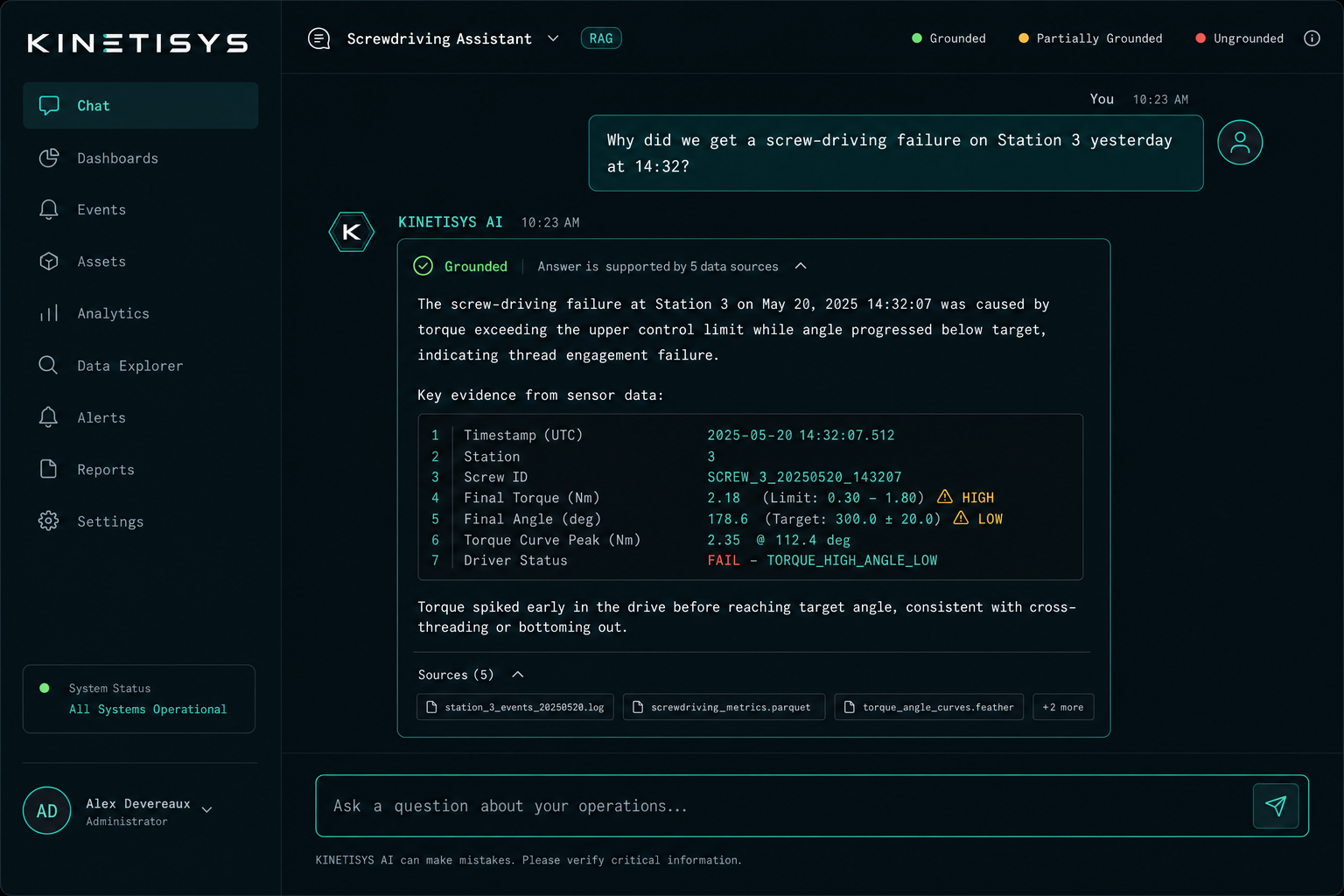This screenshot has height=896, width=1344.
Task: Click the FAIL driver status text
Action: [x=724, y=560]
